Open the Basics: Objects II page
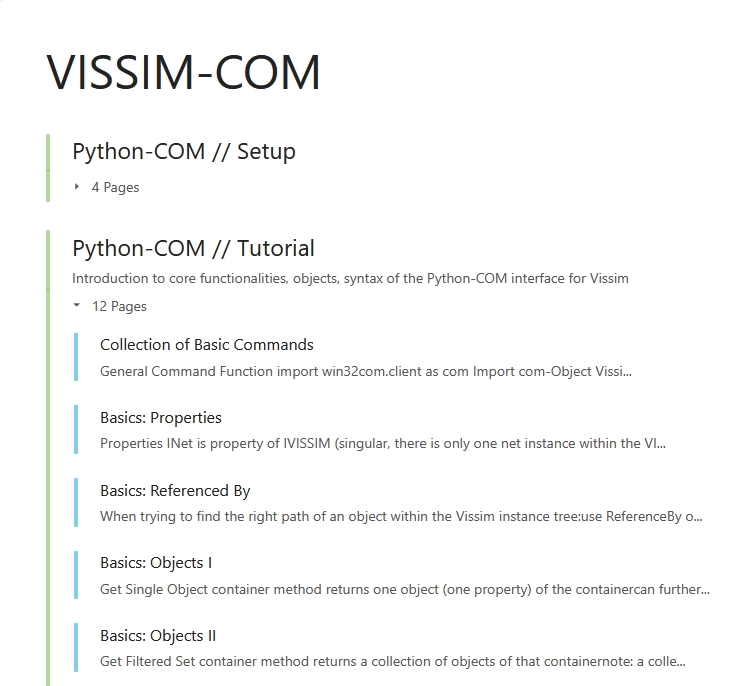The width and height of the screenshot is (733, 686). [x=158, y=636]
